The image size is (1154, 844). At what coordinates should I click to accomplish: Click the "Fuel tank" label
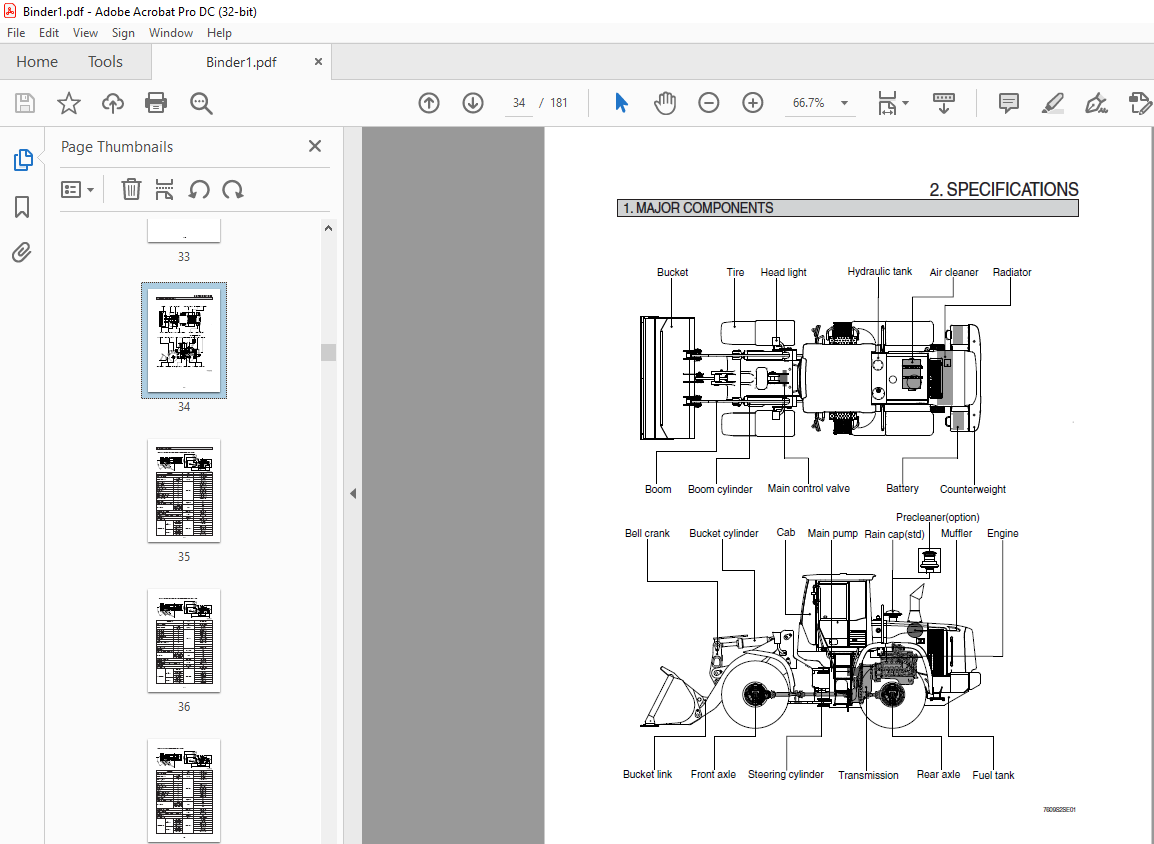pos(993,775)
